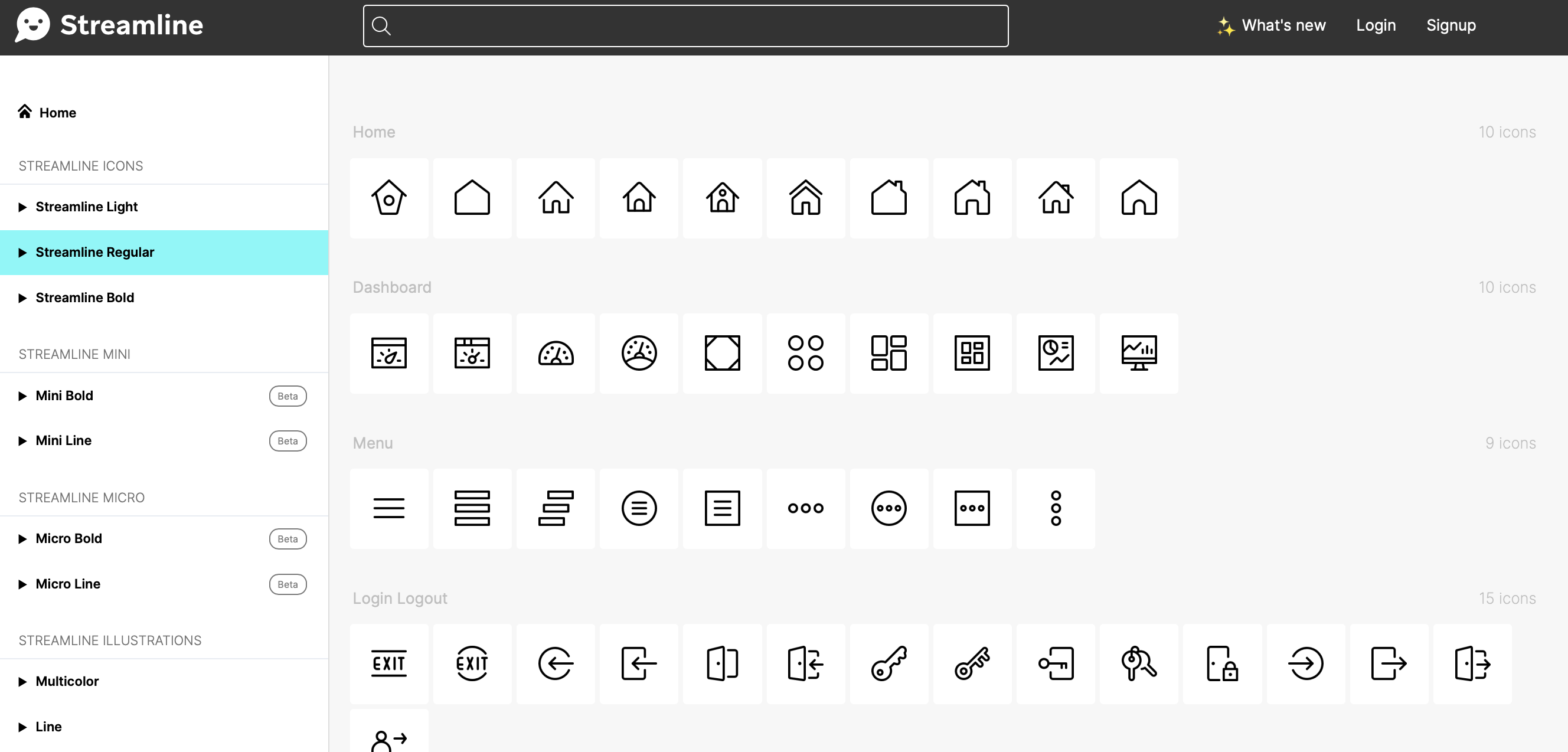Select the monitor with chart icon
The width and height of the screenshot is (1568, 752).
pyautogui.click(x=1139, y=354)
